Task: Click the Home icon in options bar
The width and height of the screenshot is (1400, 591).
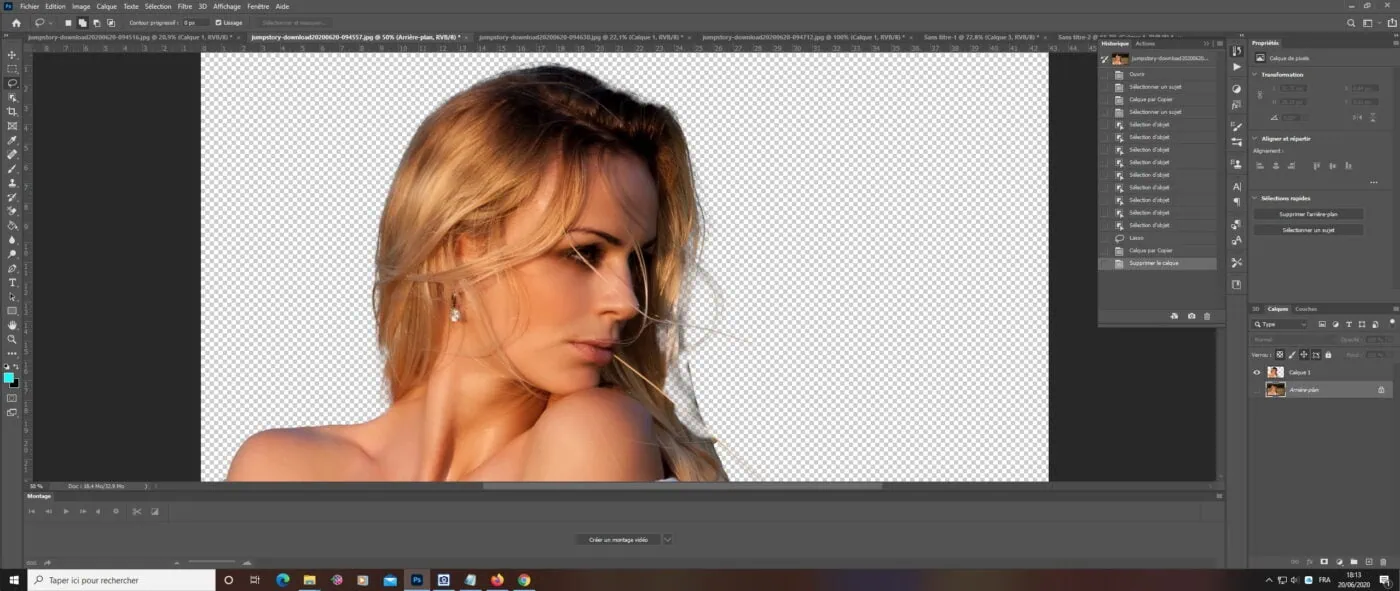Action: (16, 22)
